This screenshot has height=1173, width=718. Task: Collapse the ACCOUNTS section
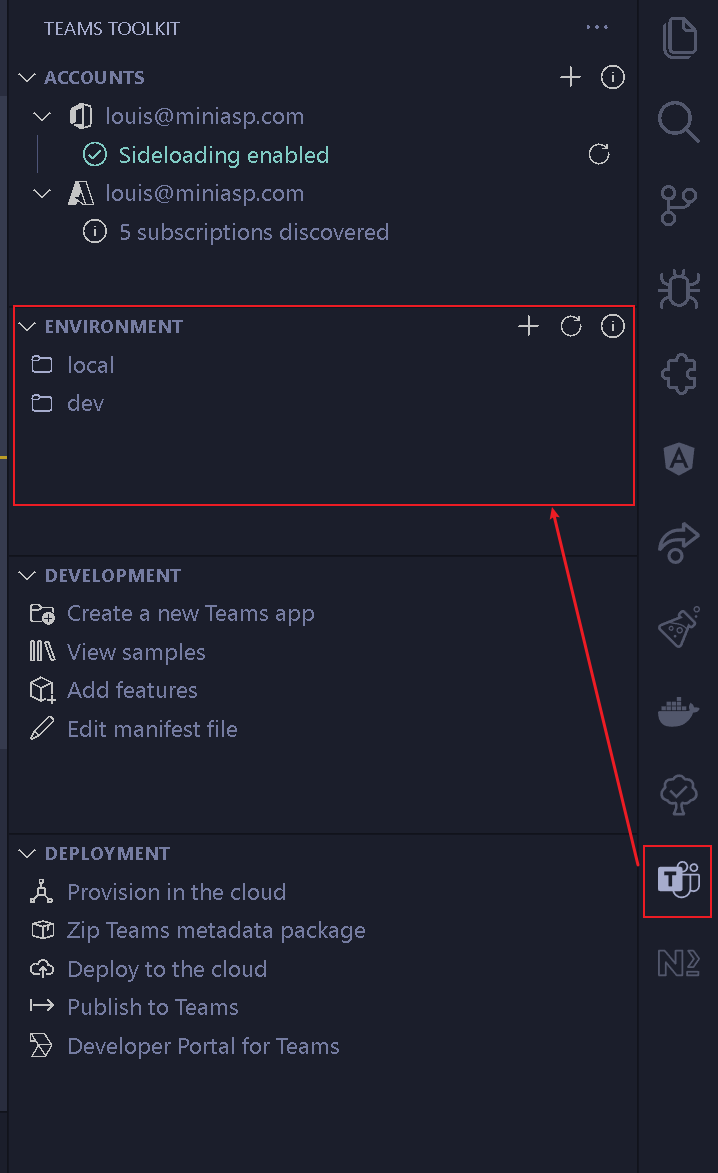tap(27, 78)
